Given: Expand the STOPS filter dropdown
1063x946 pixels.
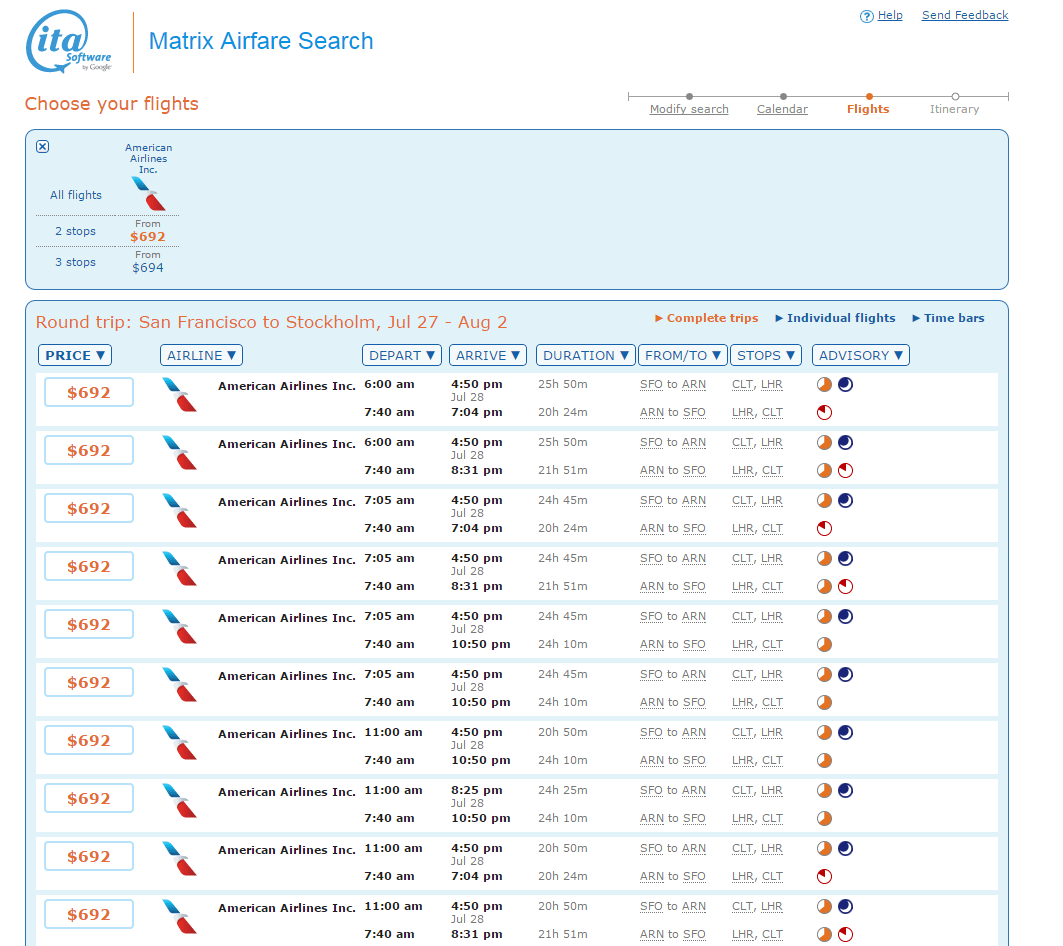Looking at the screenshot, I should 766,355.
